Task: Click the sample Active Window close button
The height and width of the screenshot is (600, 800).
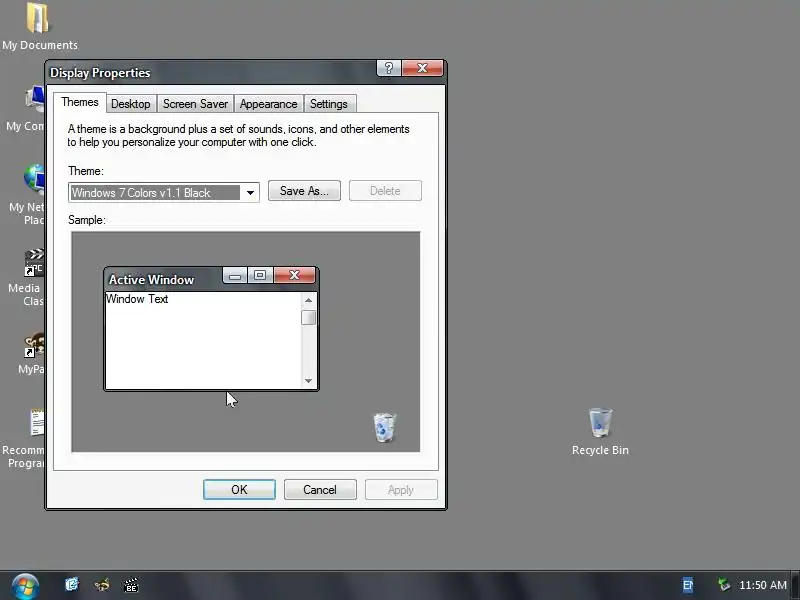Action: (x=294, y=276)
